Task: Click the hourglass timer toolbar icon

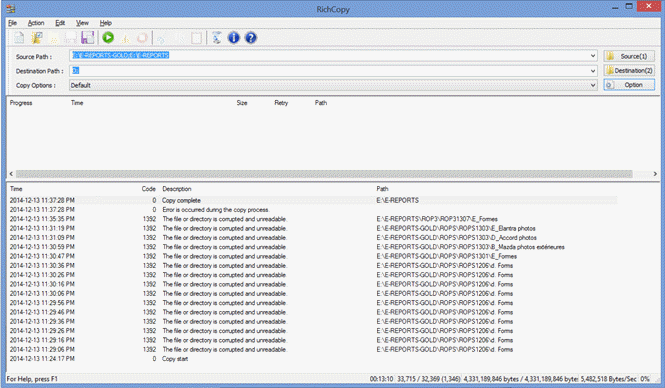Action: 217,38
